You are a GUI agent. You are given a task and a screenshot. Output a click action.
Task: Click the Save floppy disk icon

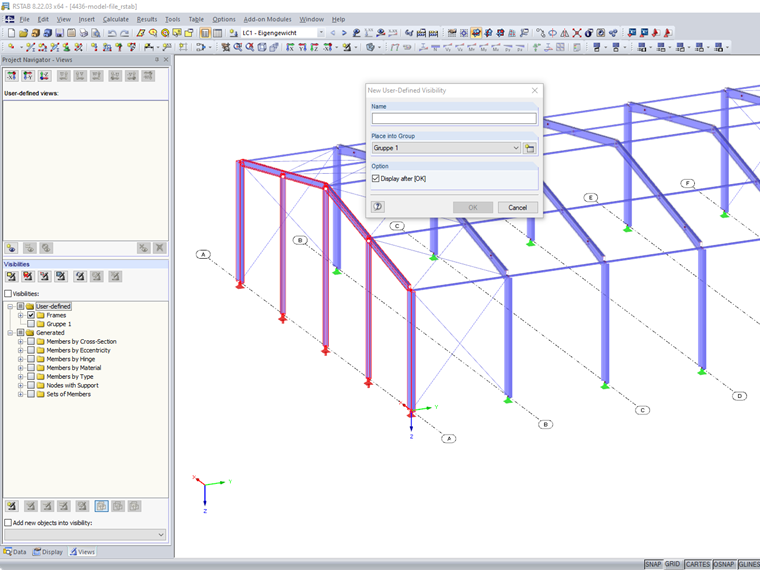click(59, 33)
